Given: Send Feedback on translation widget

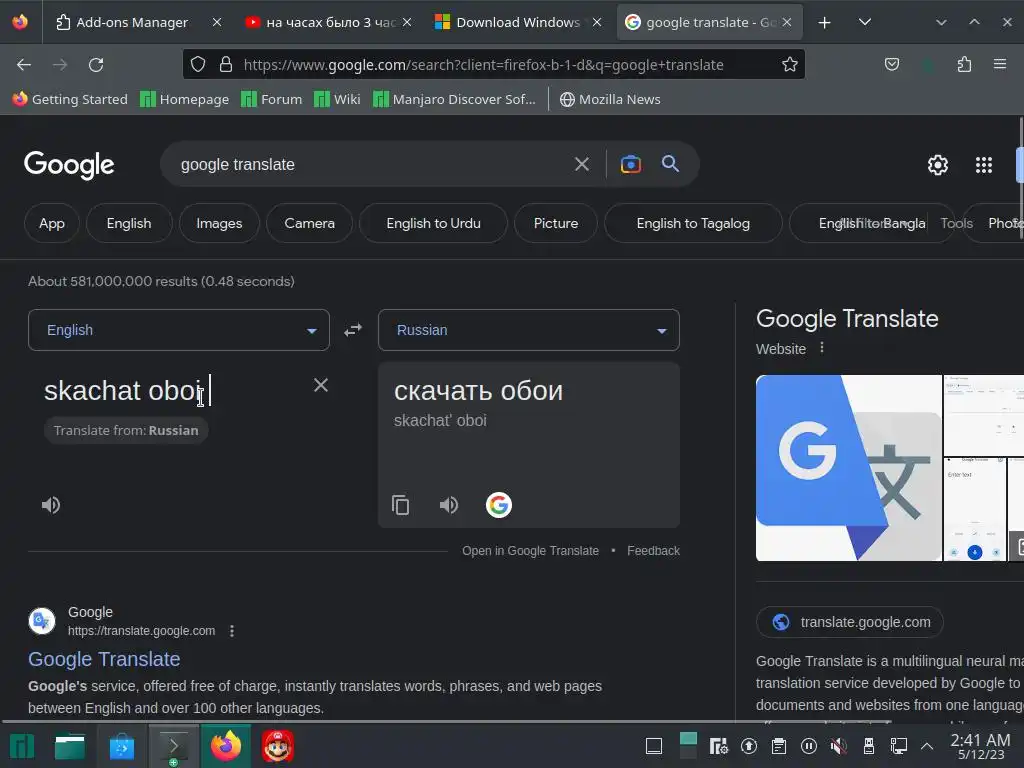Looking at the screenshot, I should click(x=653, y=551).
